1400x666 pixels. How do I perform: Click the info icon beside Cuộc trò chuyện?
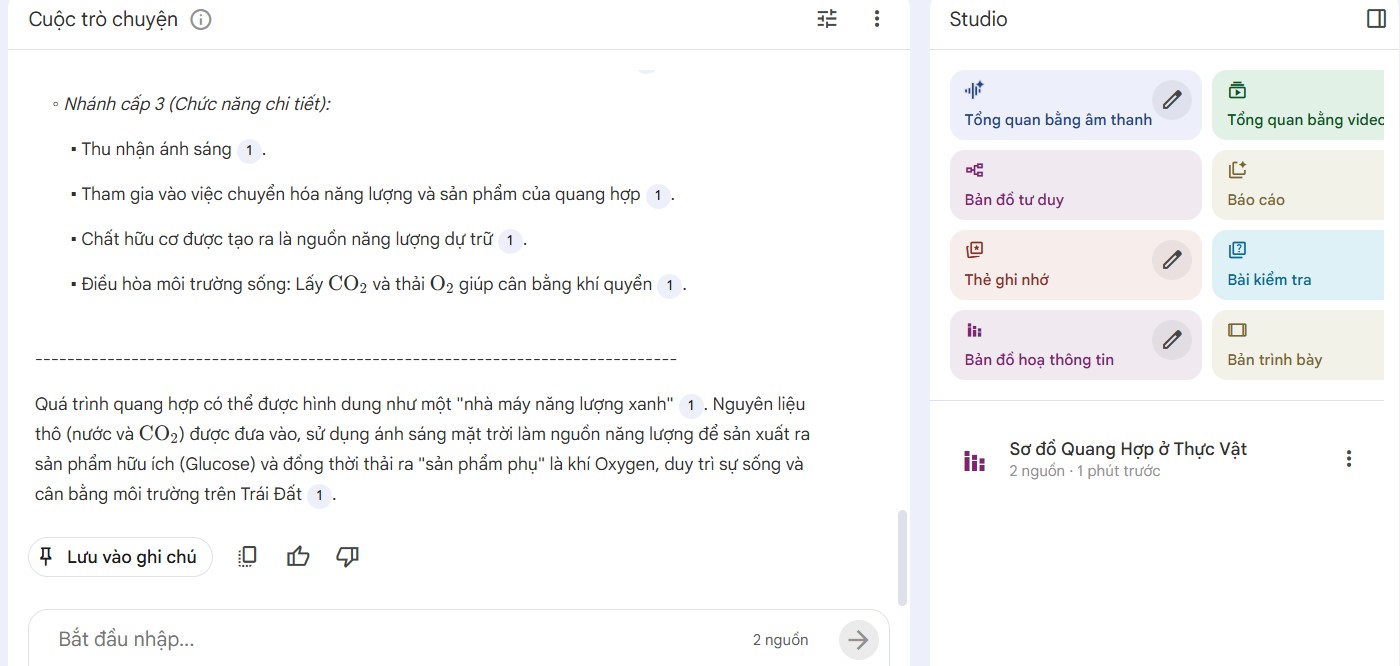tap(201, 20)
